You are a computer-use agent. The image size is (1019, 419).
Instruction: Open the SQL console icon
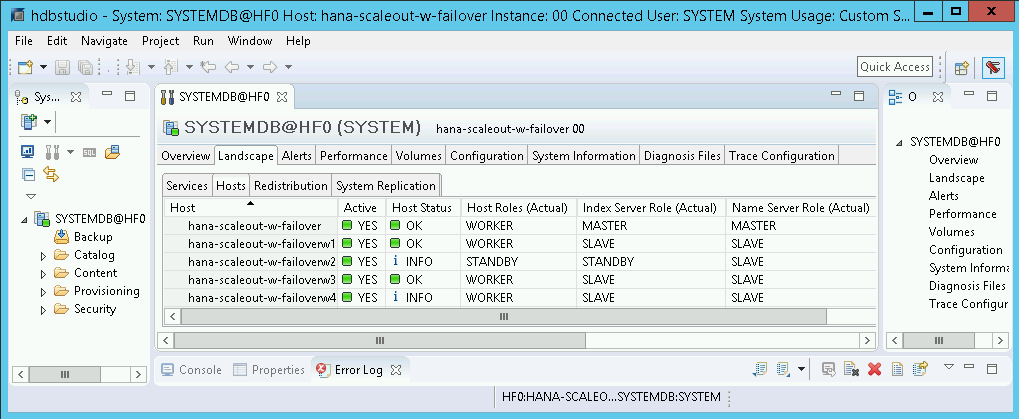(x=89, y=152)
